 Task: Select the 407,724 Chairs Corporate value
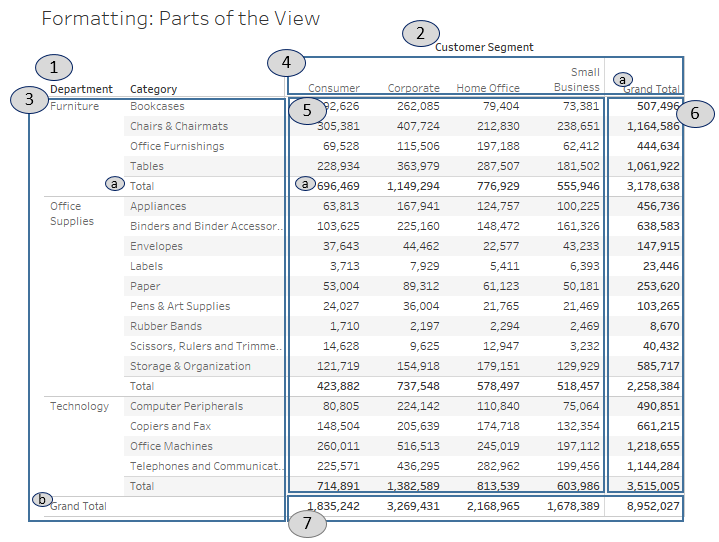tap(418, 126)
